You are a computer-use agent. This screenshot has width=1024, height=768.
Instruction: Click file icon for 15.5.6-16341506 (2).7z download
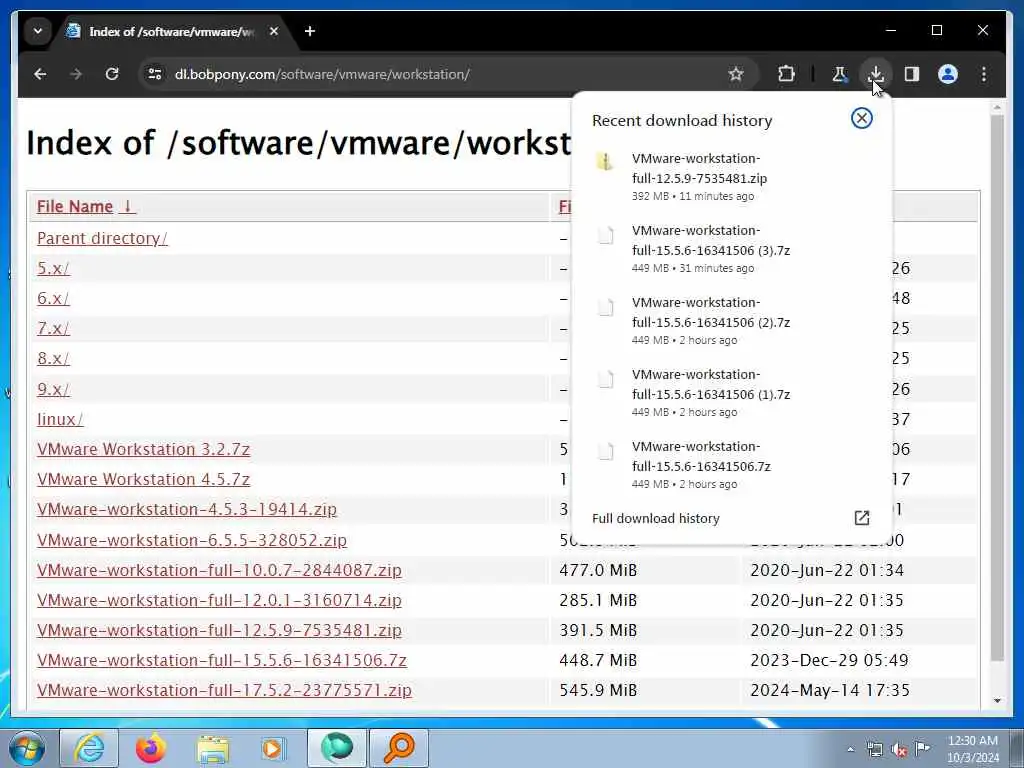click(x=606, y=306)
